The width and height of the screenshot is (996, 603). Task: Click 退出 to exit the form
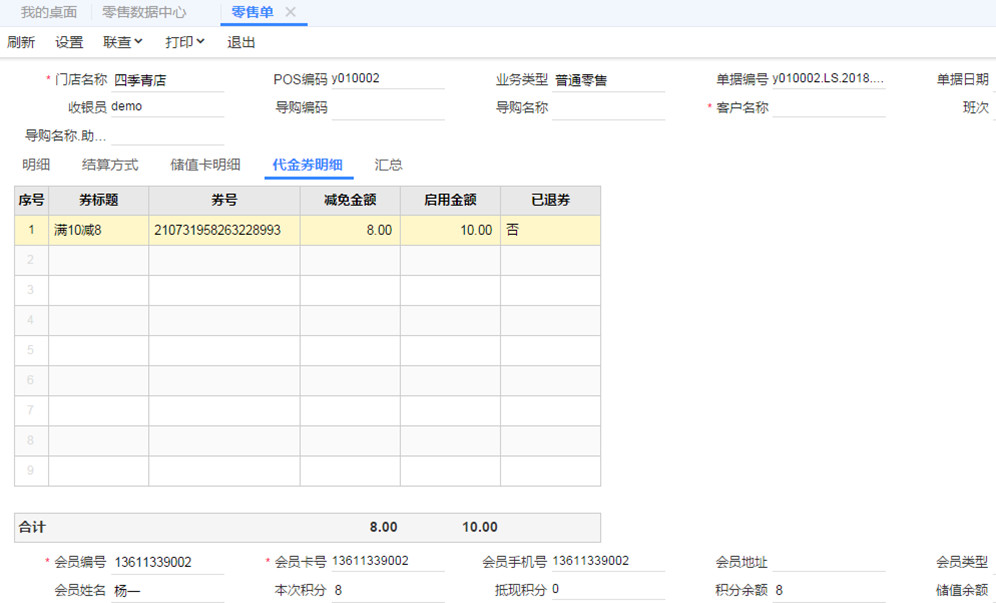click(241, 42)
